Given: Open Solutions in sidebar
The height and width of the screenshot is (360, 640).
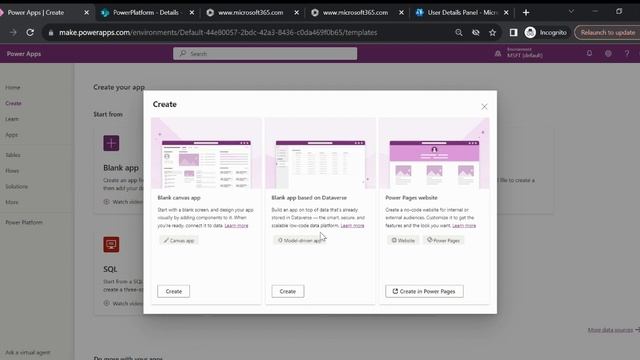Looking at the screenshot, I should click(16, 187).
